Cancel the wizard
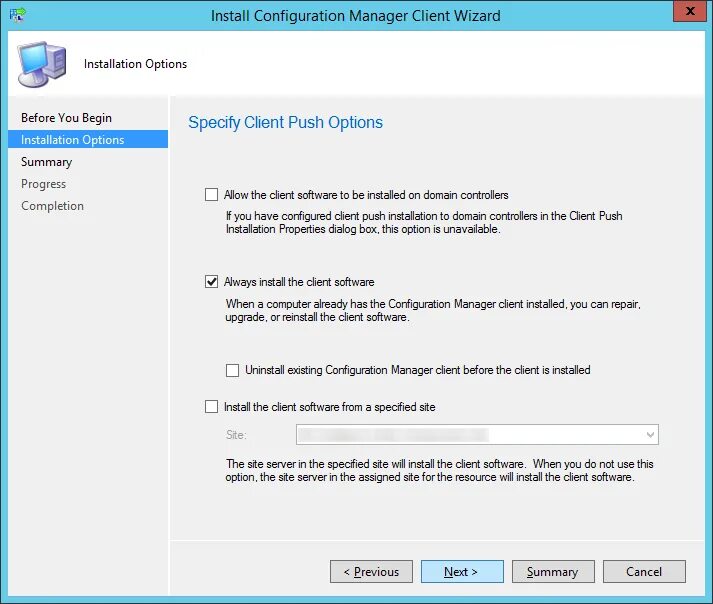 coord(644,571)
